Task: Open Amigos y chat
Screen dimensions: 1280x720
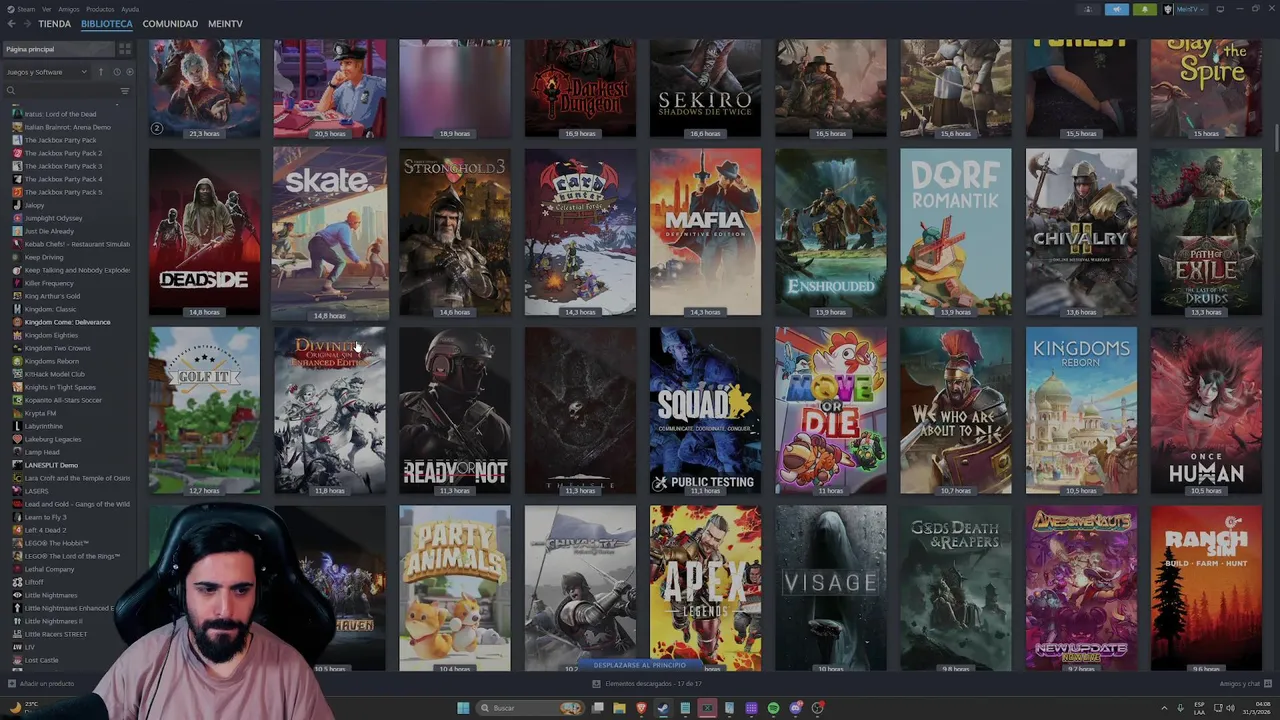Action: point(1245,684)
